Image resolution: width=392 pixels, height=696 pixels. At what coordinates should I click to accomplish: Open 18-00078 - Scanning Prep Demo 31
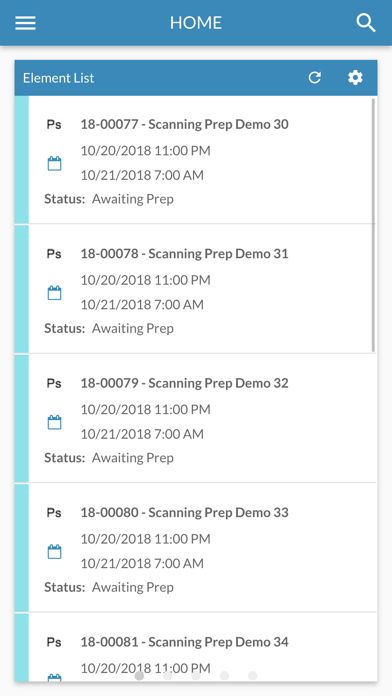(x=184, y=254)
